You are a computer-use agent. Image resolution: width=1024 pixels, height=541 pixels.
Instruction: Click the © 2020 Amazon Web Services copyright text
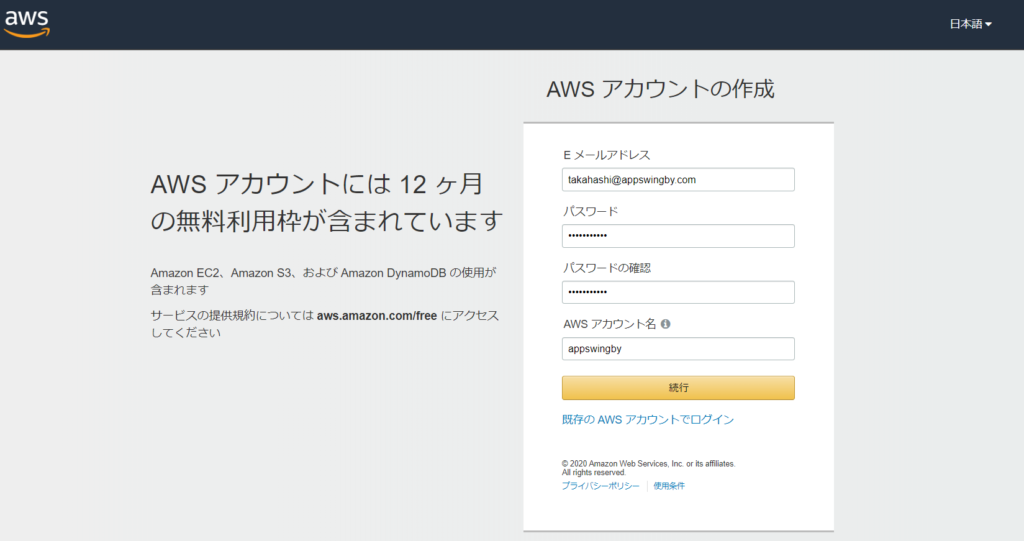648,468
